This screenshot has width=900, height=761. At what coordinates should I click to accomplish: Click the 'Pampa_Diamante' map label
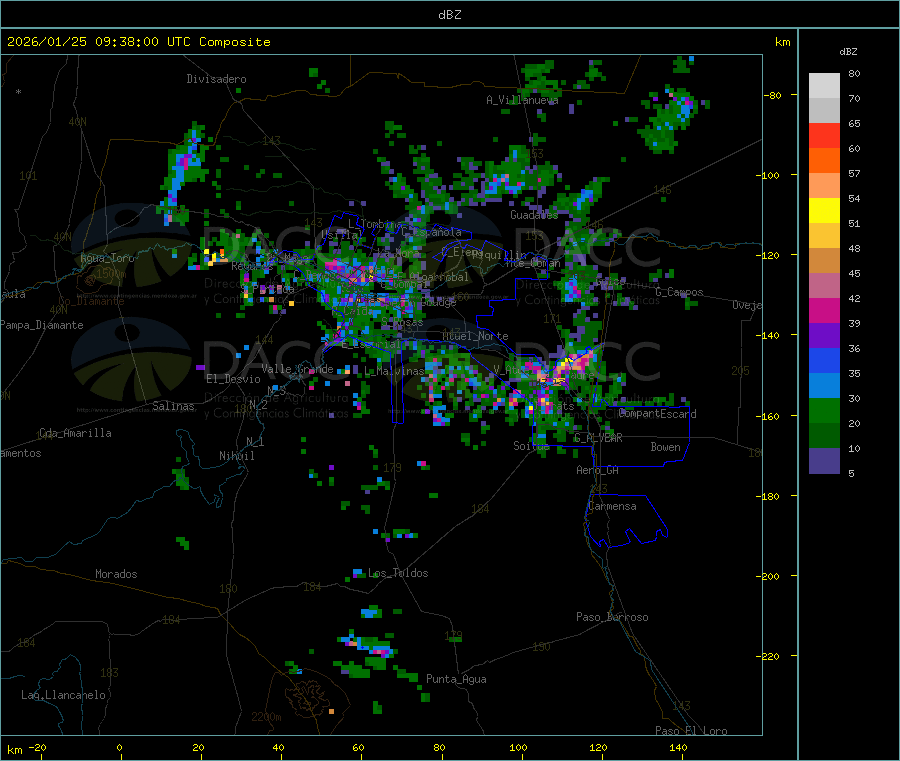tap(42, 325)
